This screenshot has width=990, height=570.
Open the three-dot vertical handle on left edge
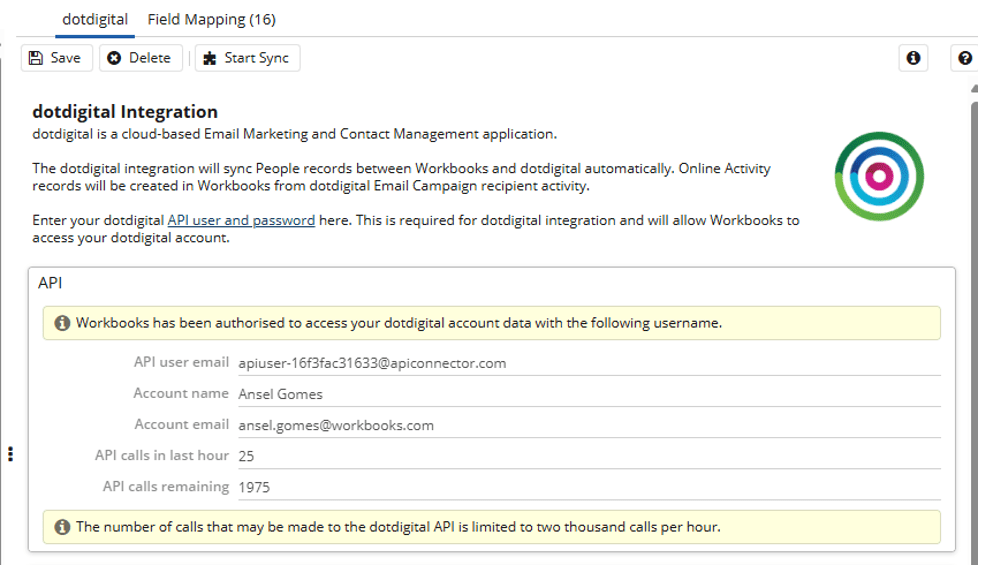pyautogui.click(x=10, y=454)
